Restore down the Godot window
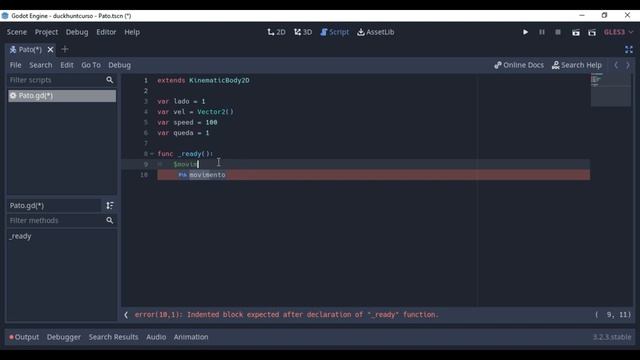 coord(604,16)
